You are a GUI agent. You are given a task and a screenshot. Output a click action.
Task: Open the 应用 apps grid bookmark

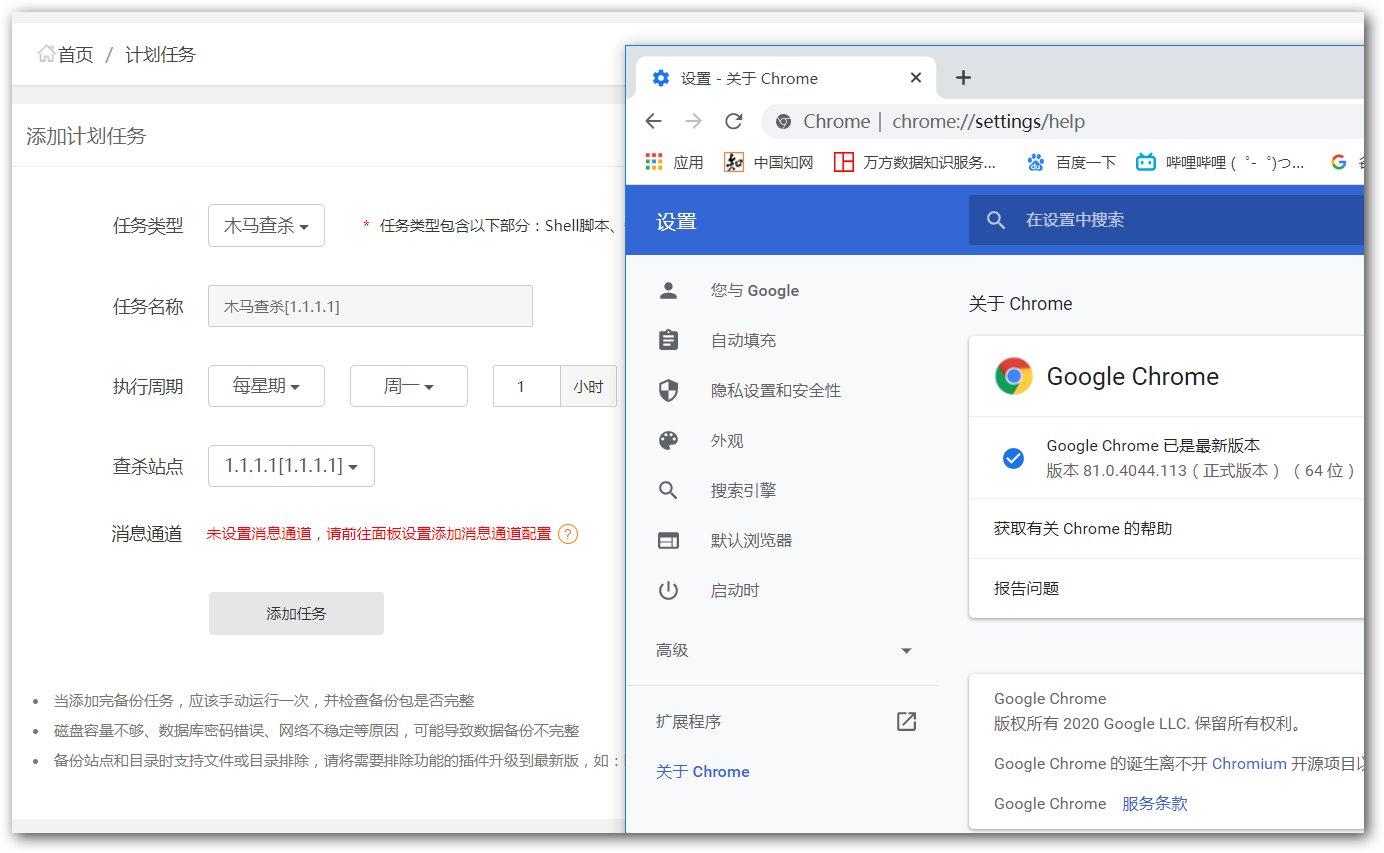pyautogui.click(x=674, y=162)
